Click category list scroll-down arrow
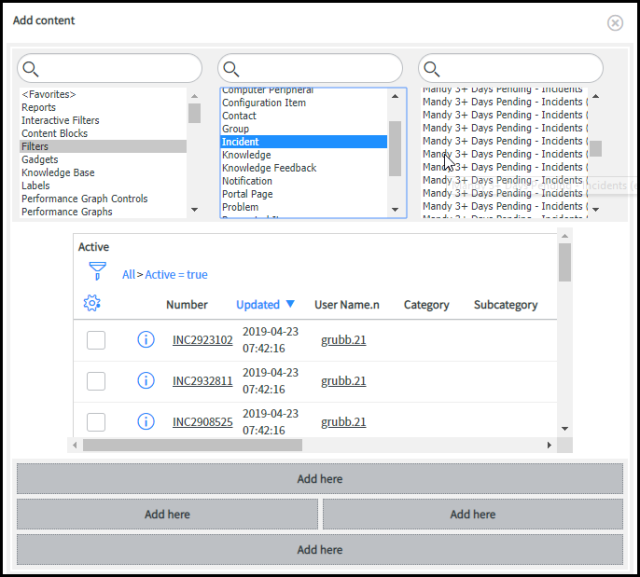640x577 pixels. point(195,210)
